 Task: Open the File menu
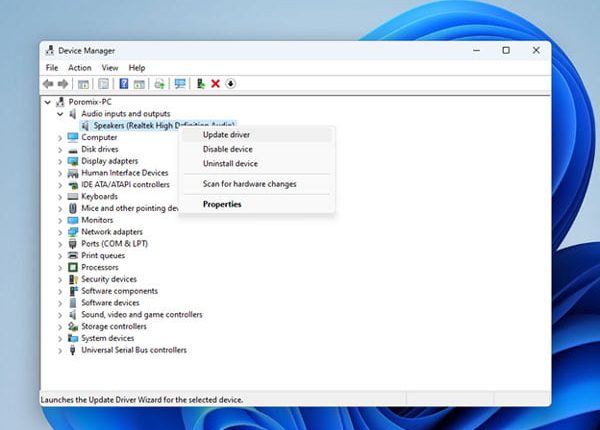point(52,68)
